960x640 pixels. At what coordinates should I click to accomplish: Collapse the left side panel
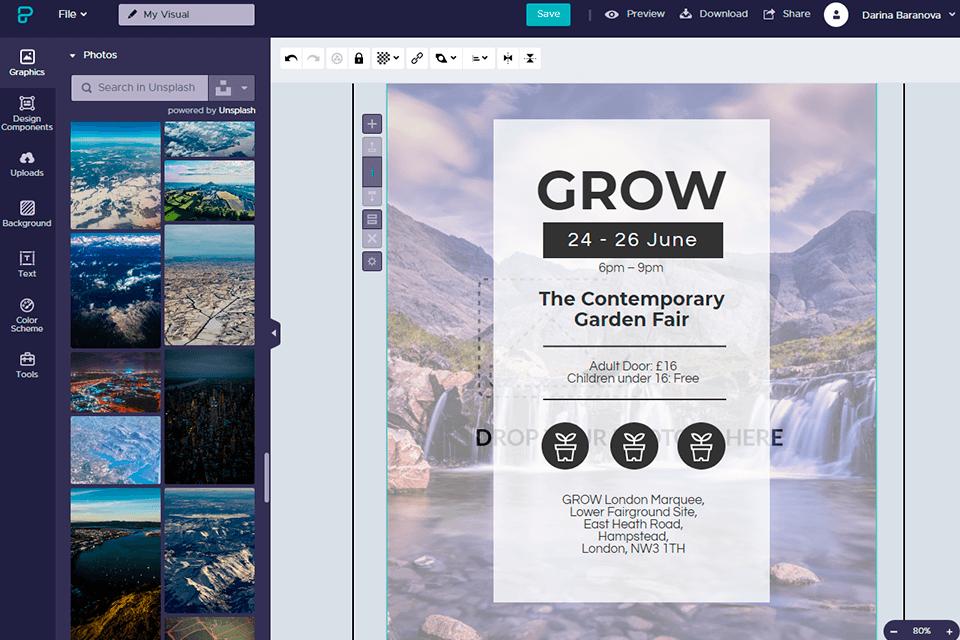275,334
